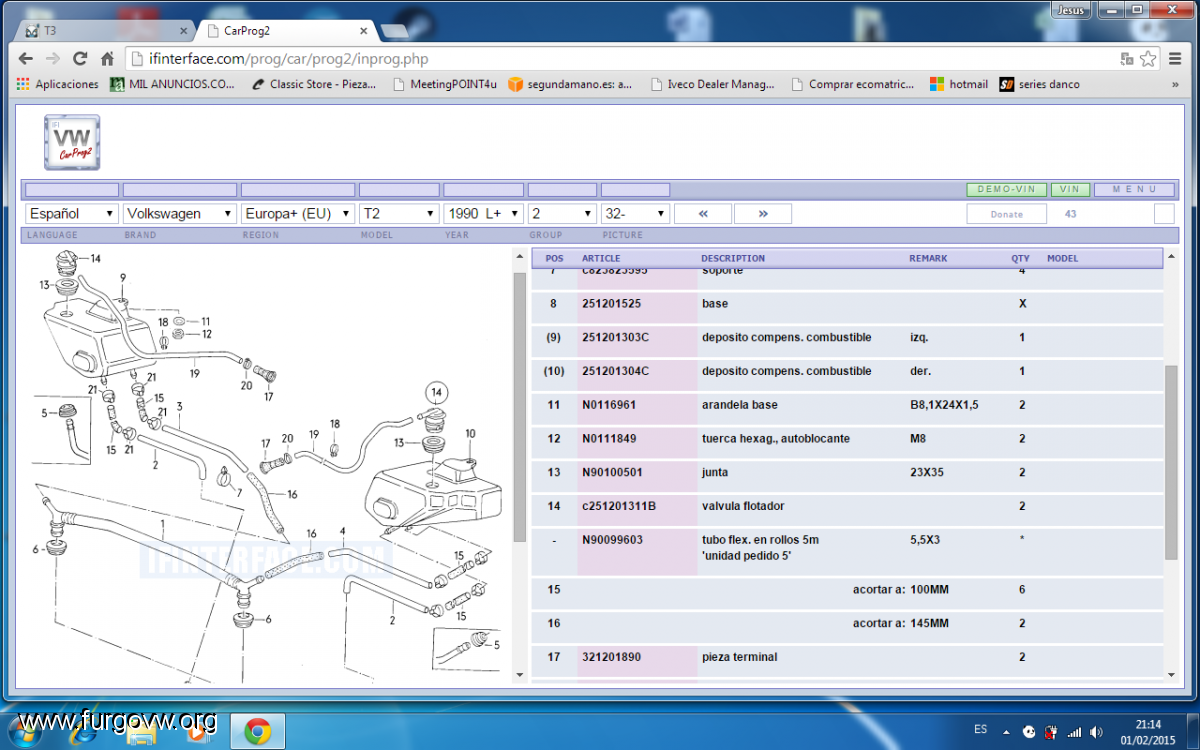
Task: Open the Comprar ecomatric... bookmark
Action: (x=852, y=85)
